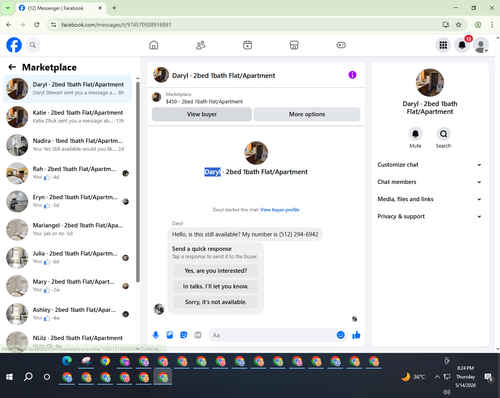Screen dimensions: 500x398
Task: Open Mariangel conversation in the chat list
Action: click(x=68, y=230)
